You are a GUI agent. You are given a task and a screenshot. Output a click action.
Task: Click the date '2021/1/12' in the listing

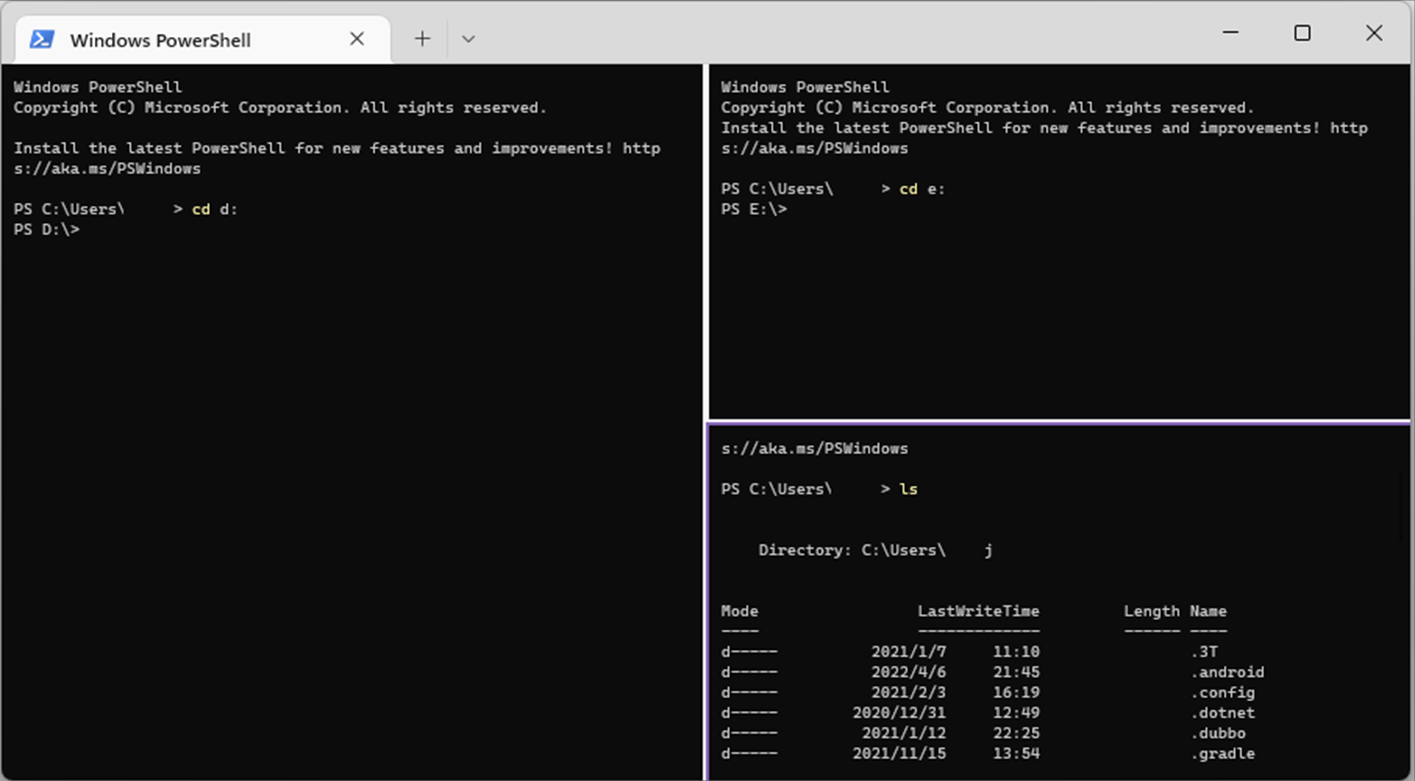[904, 733]
